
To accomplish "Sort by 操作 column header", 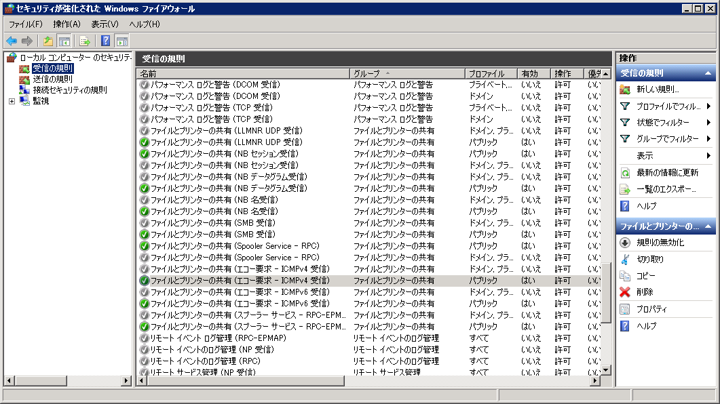I will tap(567, 73).
